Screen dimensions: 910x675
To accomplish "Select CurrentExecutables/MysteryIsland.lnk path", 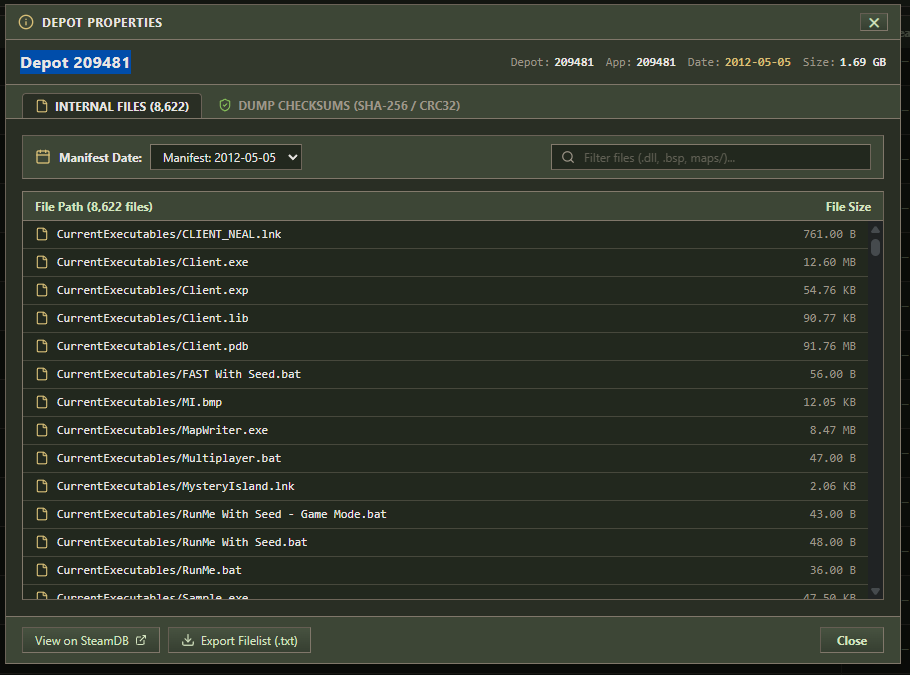I will [175, 486].
